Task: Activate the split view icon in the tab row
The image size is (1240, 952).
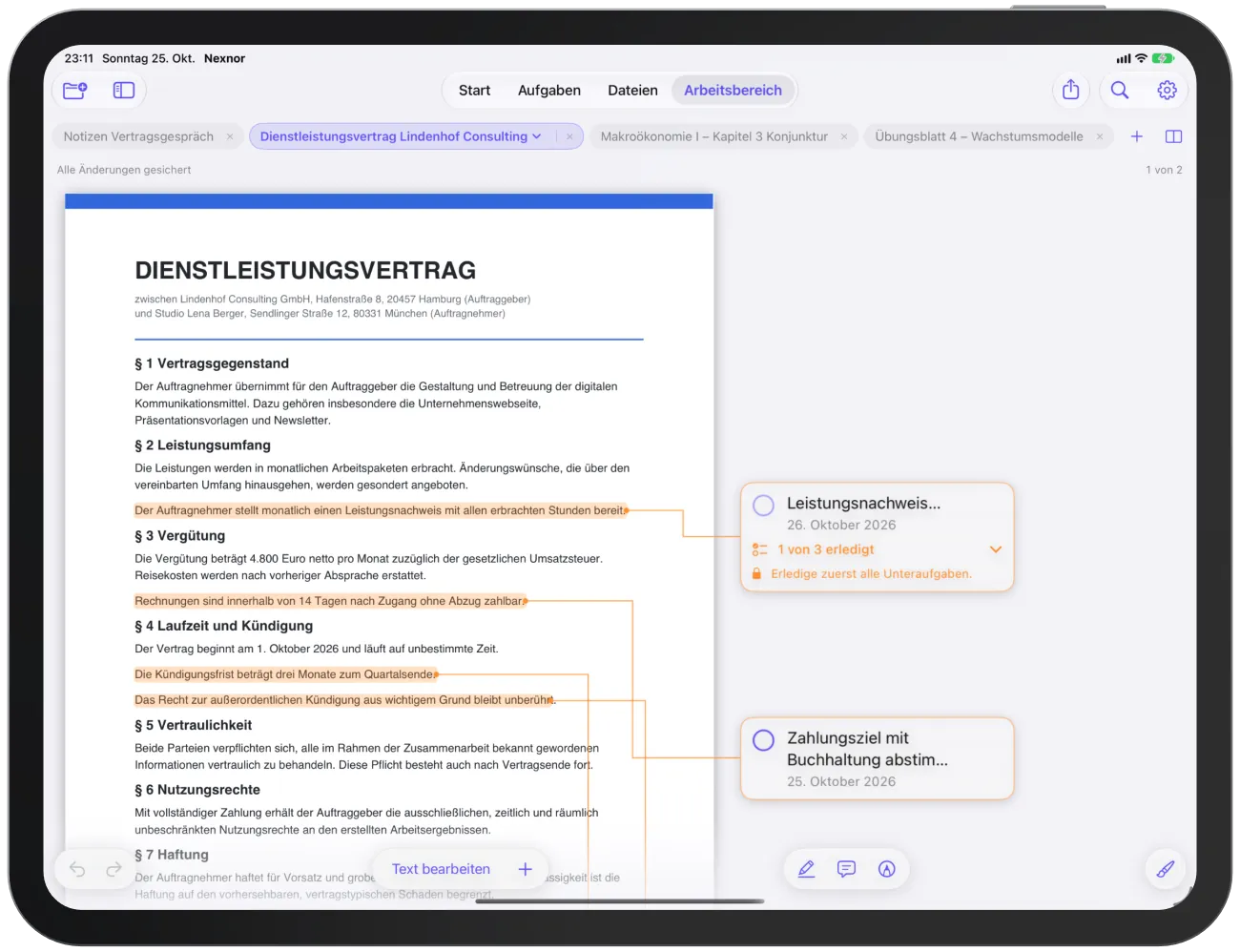Action: (x=1174, y=136)
